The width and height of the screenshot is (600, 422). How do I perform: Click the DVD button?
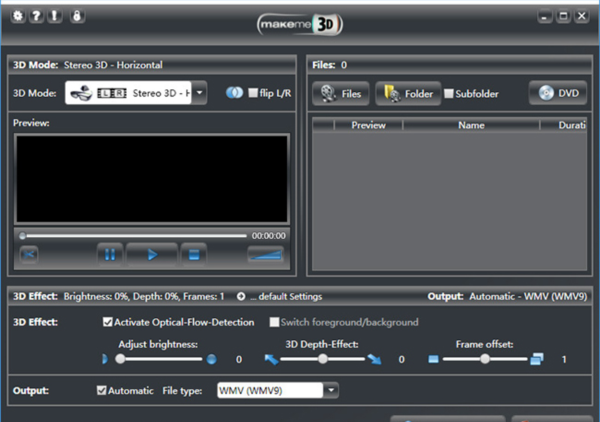(x=558, y=93)
